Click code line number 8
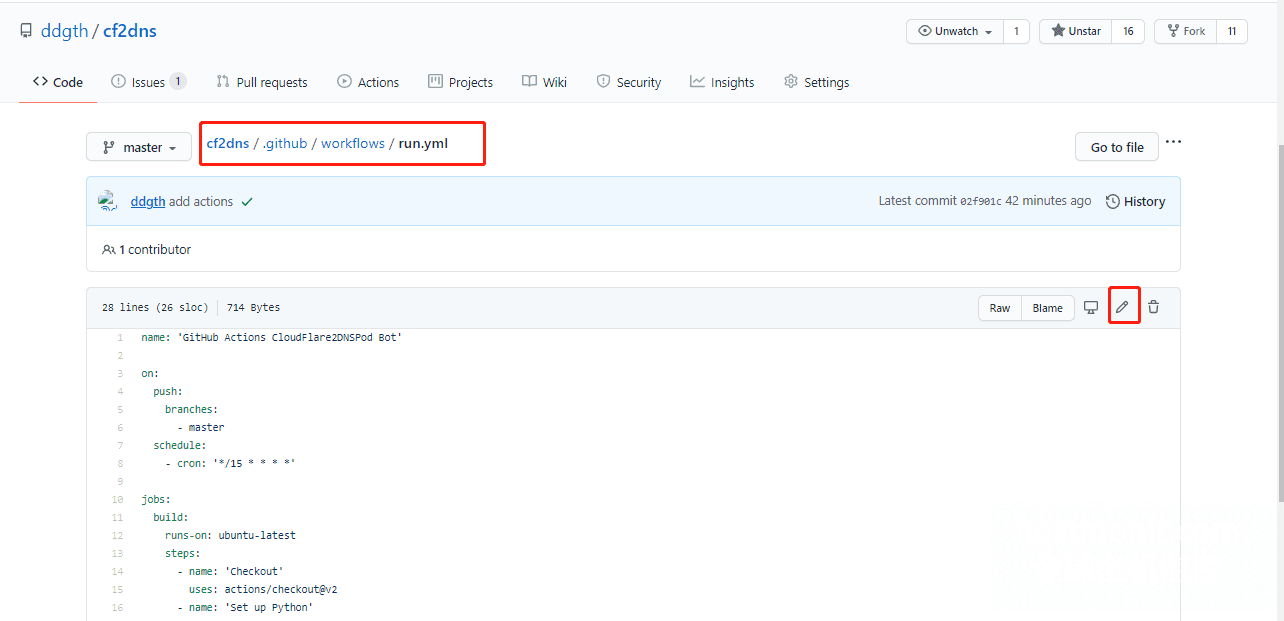The height and width of the screenshot is (621, 1284). (120, 463)
